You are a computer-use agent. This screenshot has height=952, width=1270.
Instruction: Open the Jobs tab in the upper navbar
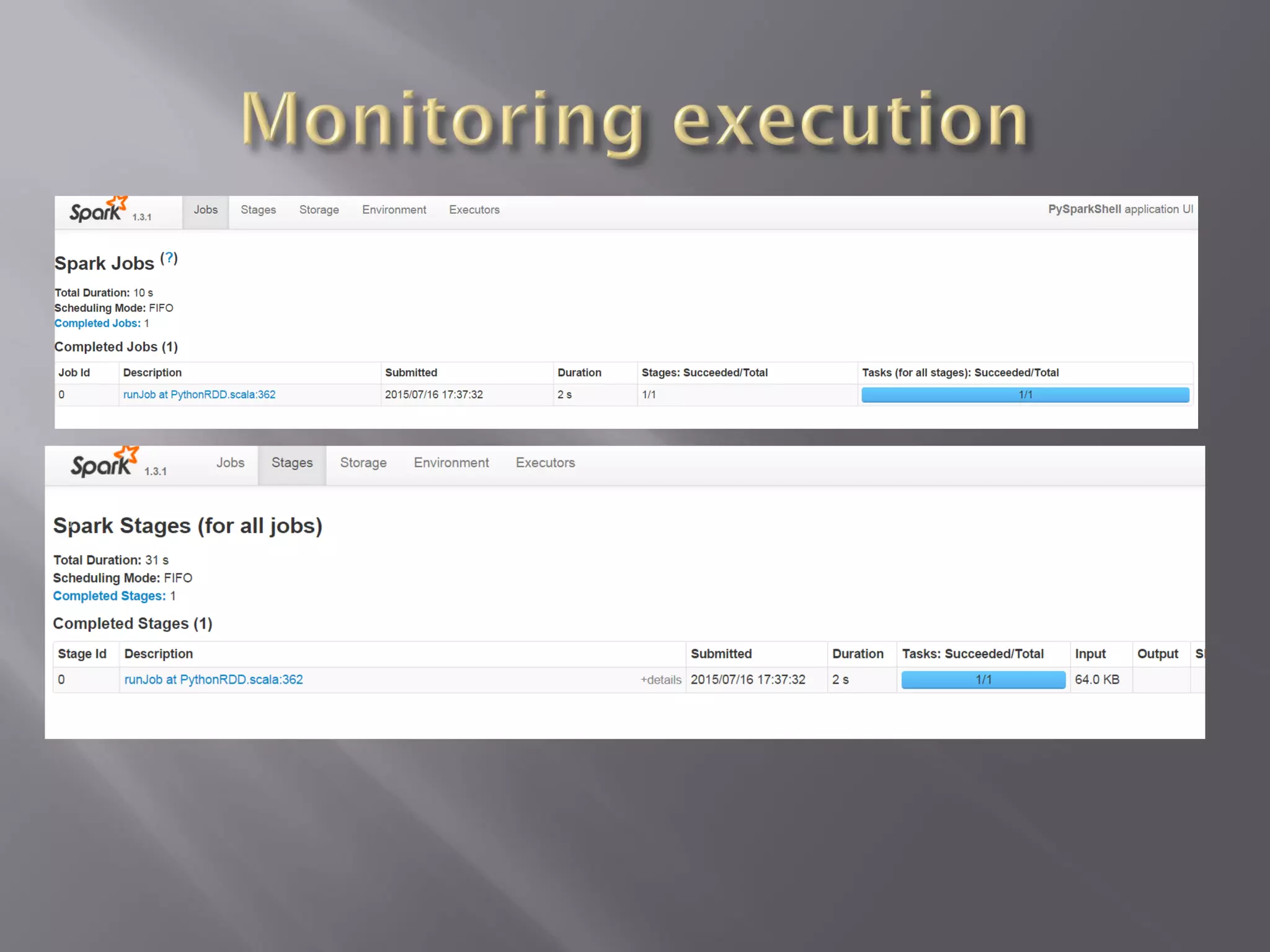pos(205,210)
